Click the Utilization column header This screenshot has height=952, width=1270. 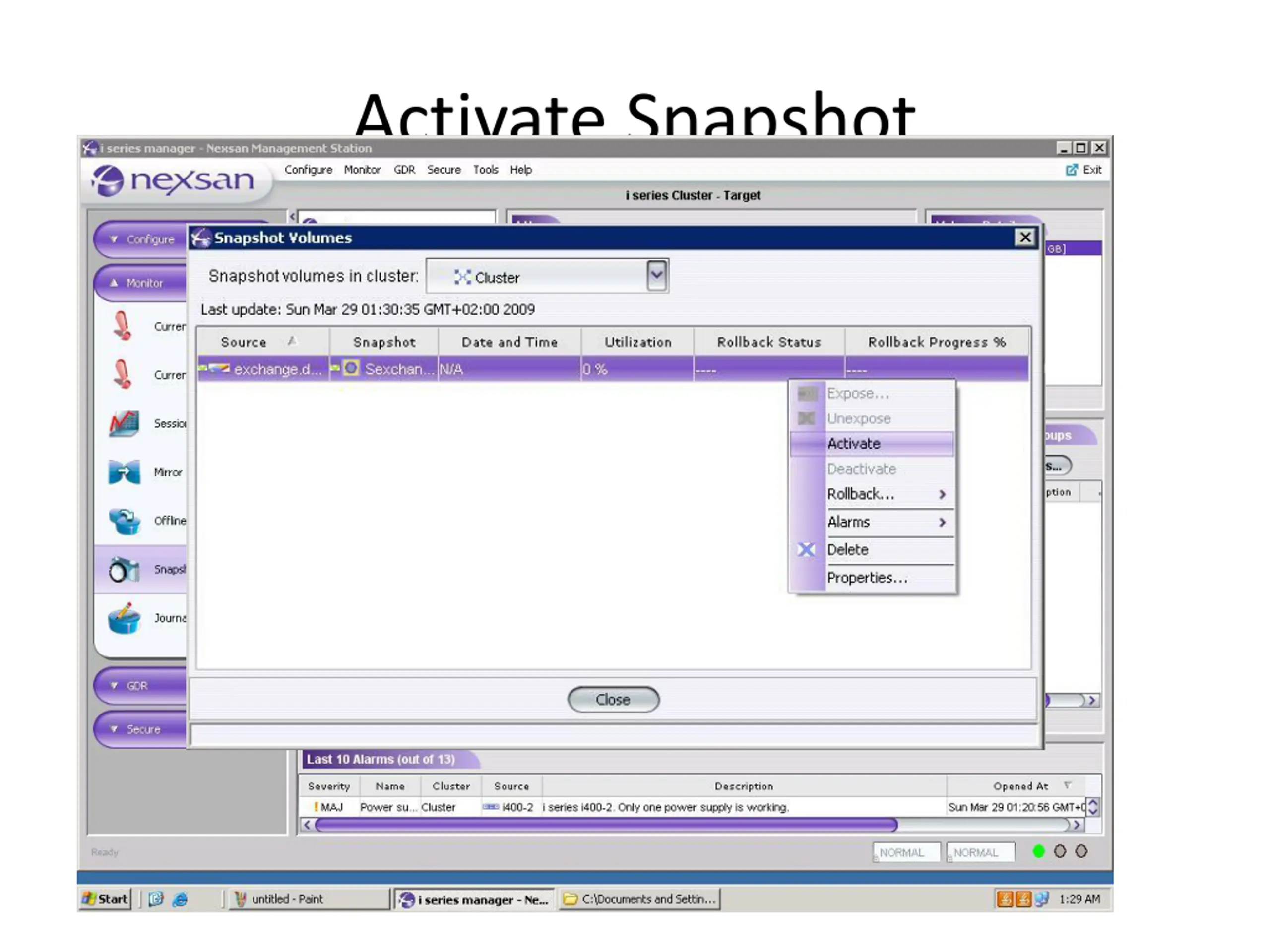637,342
